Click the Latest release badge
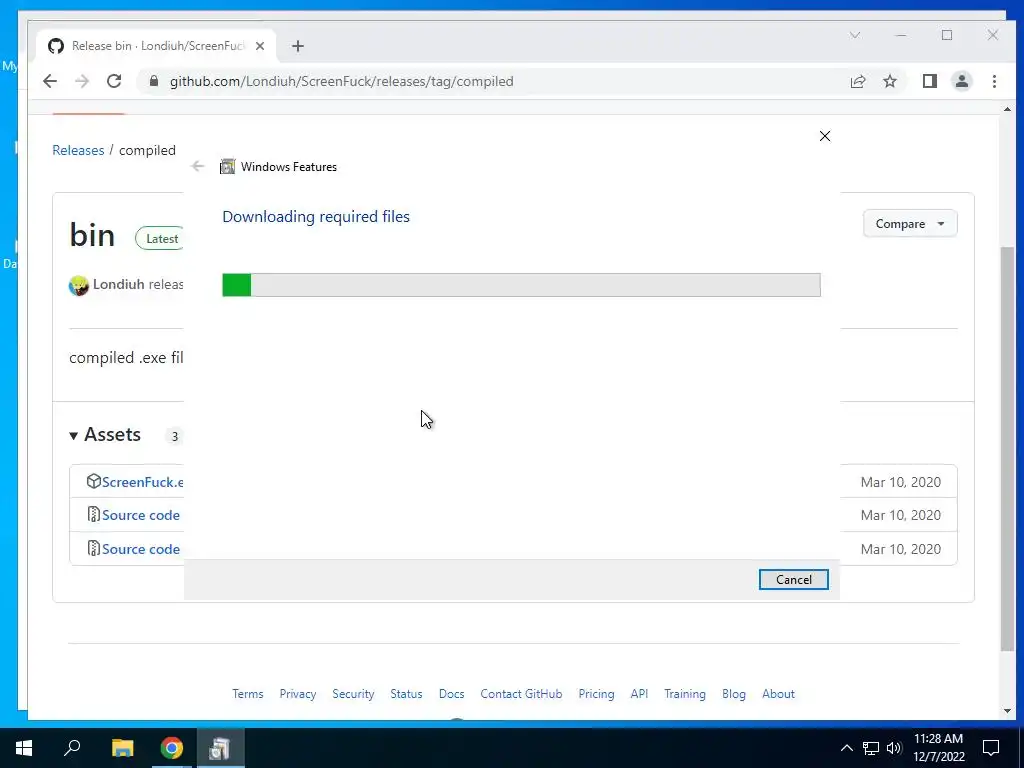The image size is (1024, 768). (159, 238)
